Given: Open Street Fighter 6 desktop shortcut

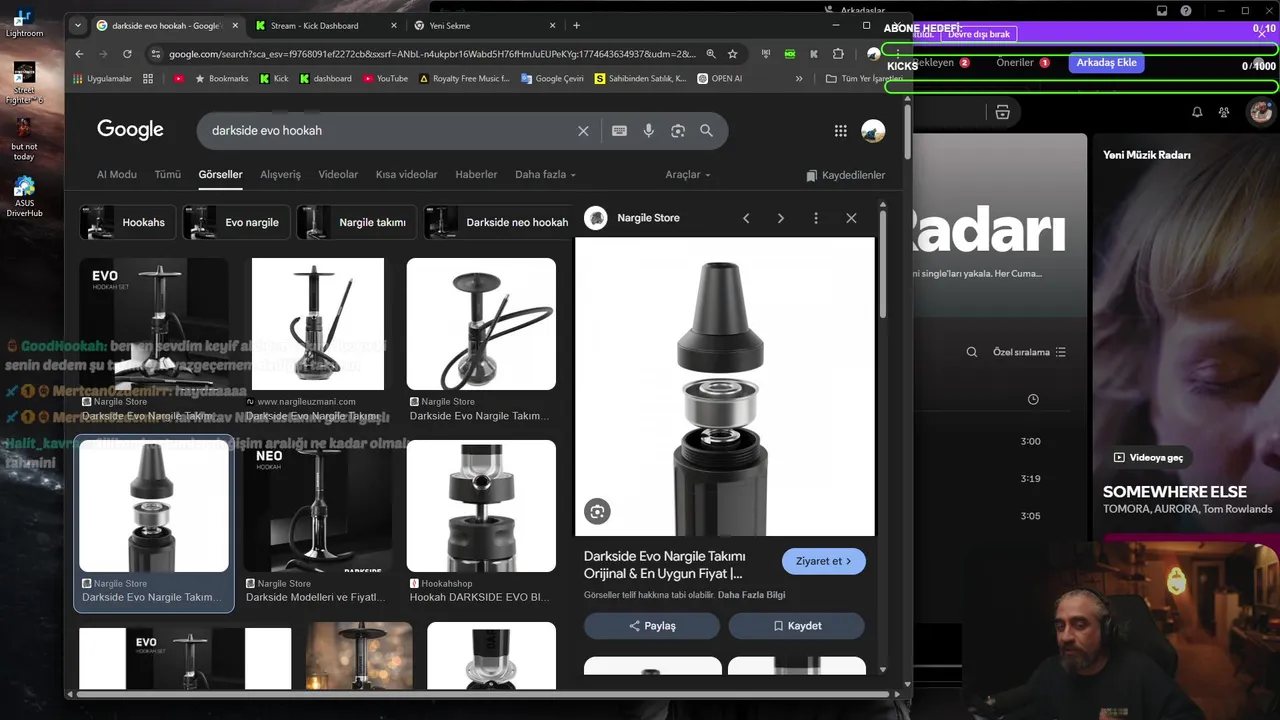Looking at the screenshot, I should coord(23,83).
